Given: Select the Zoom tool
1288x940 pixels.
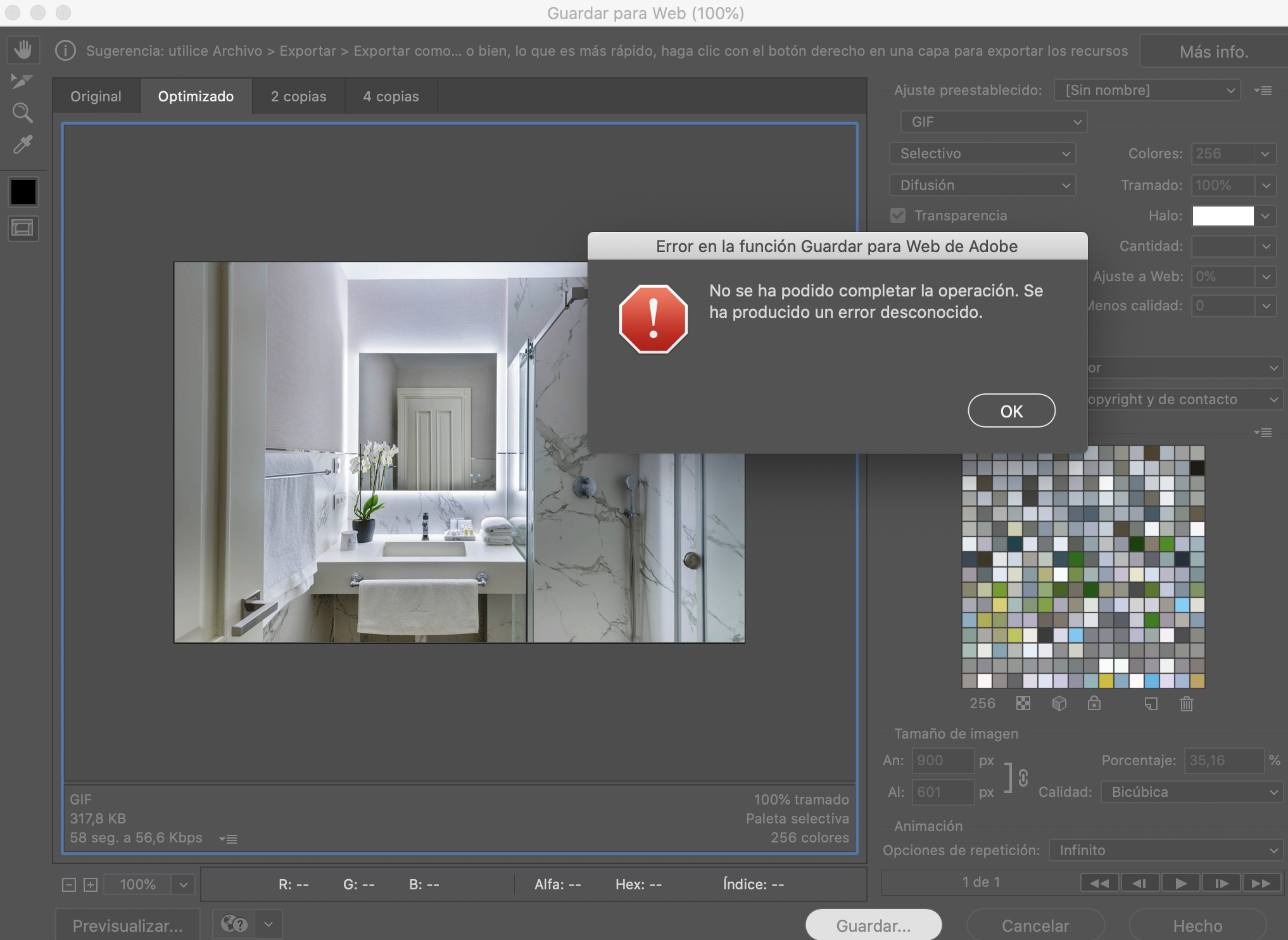Looking at the screenshot, I should tap(23, 113).
